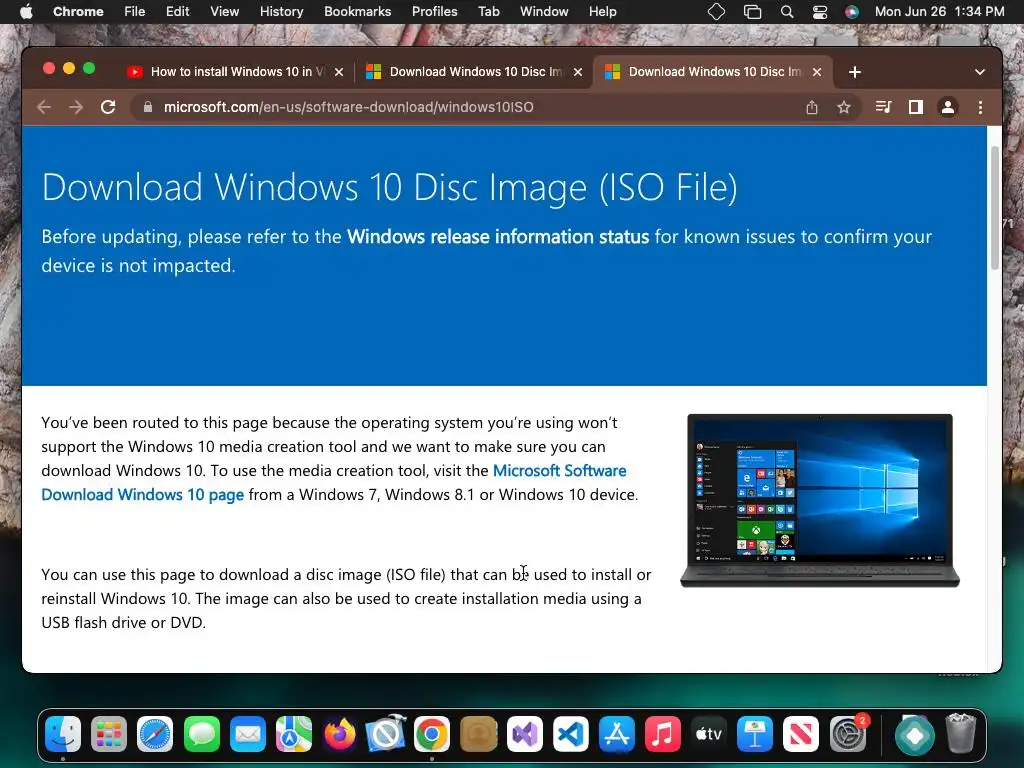Open Maps from the Dock
Screen dimensions: 1024x768
(x=294, y=734)
